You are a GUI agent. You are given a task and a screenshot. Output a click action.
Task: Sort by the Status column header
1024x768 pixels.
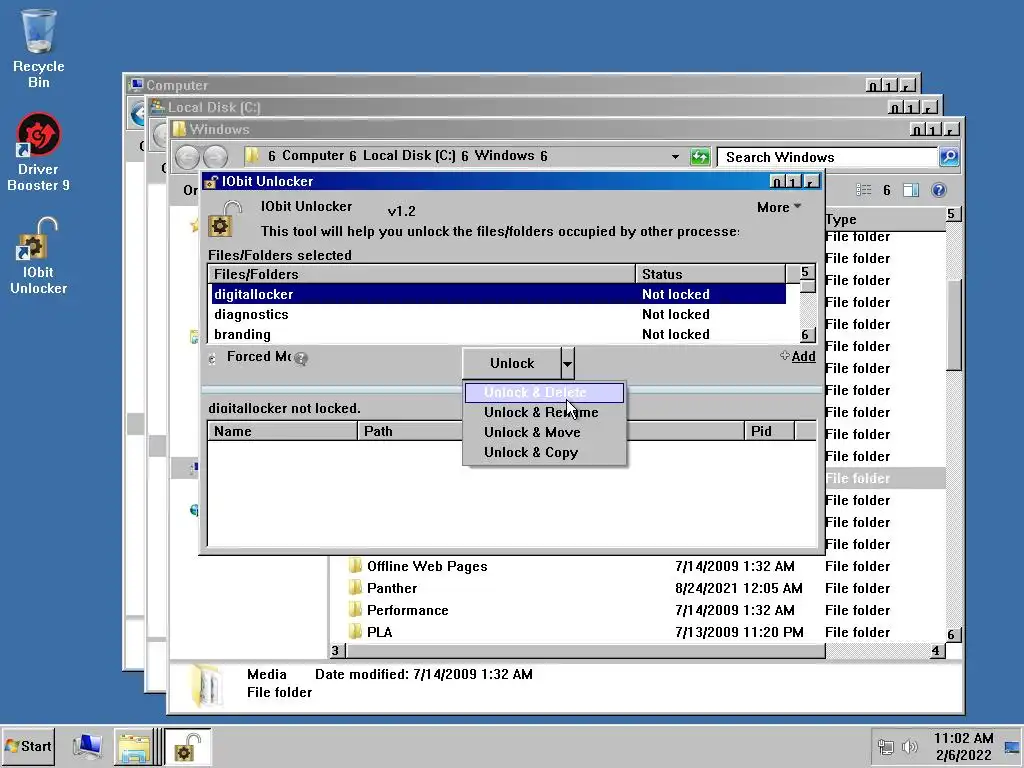tap(711, 274)
